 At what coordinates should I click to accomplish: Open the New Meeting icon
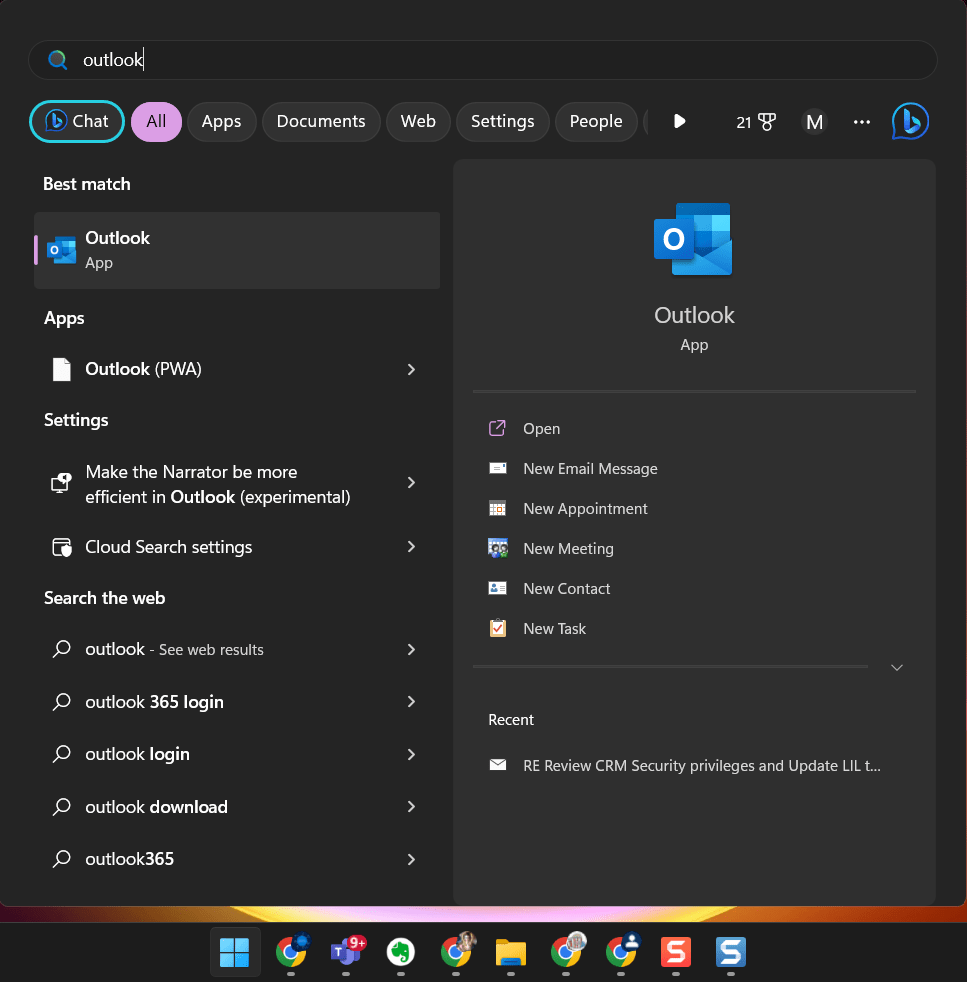click(497, 548)
